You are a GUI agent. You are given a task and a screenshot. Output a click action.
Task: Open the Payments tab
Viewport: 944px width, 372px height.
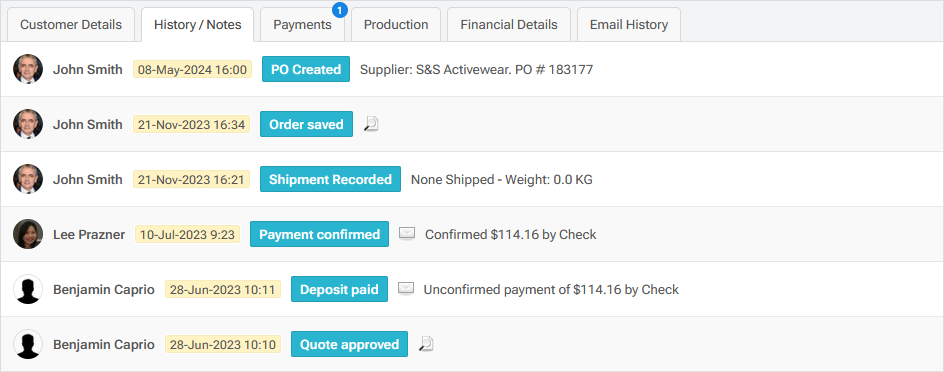click(x=302, y=25)
